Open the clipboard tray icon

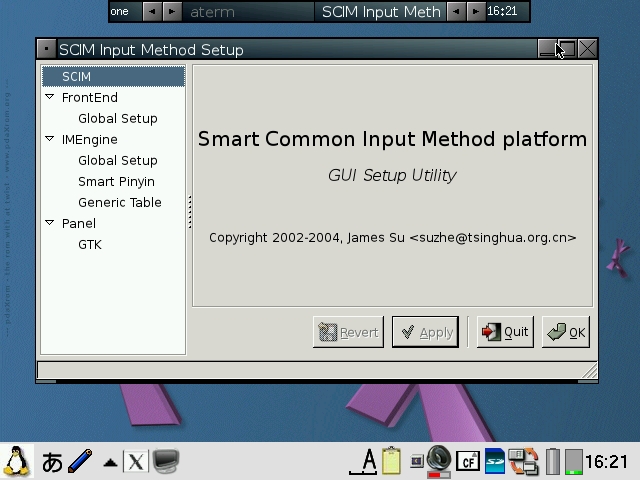(391, 461)
